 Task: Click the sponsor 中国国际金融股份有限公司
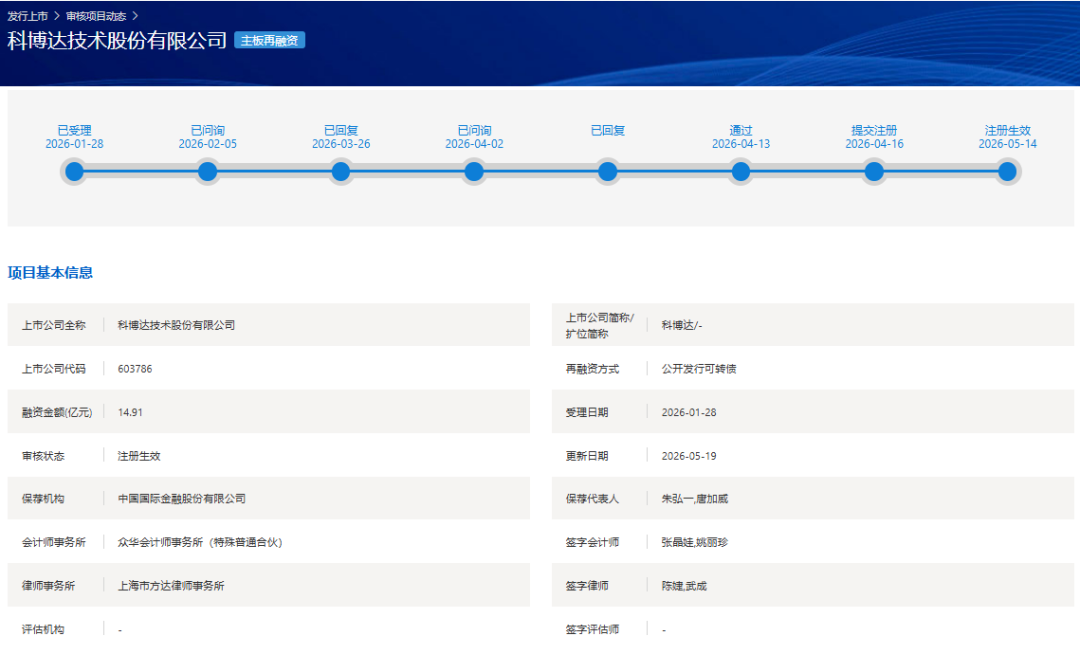coord(182,498)
